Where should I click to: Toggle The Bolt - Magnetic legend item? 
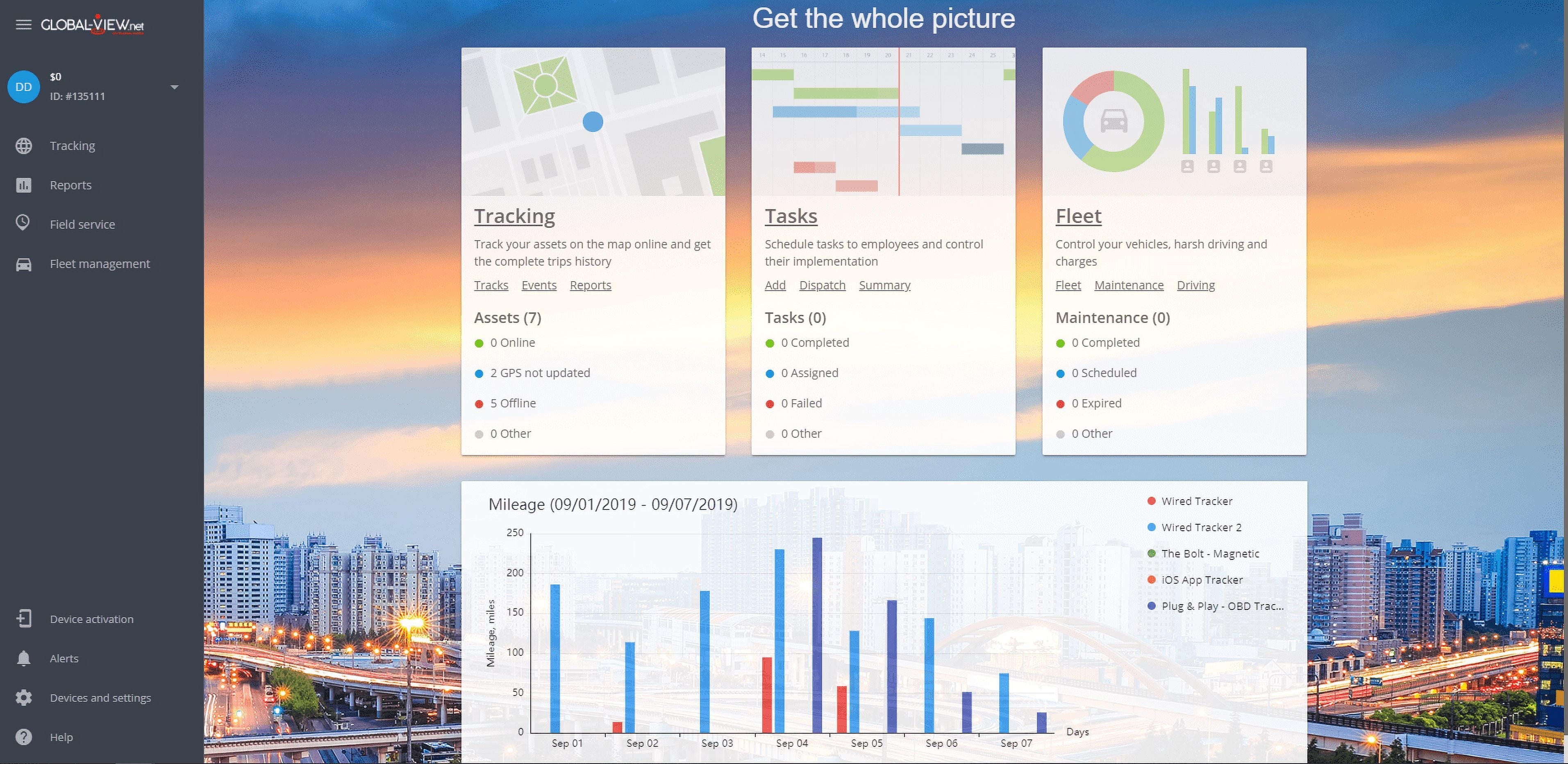pos(1209,554)
